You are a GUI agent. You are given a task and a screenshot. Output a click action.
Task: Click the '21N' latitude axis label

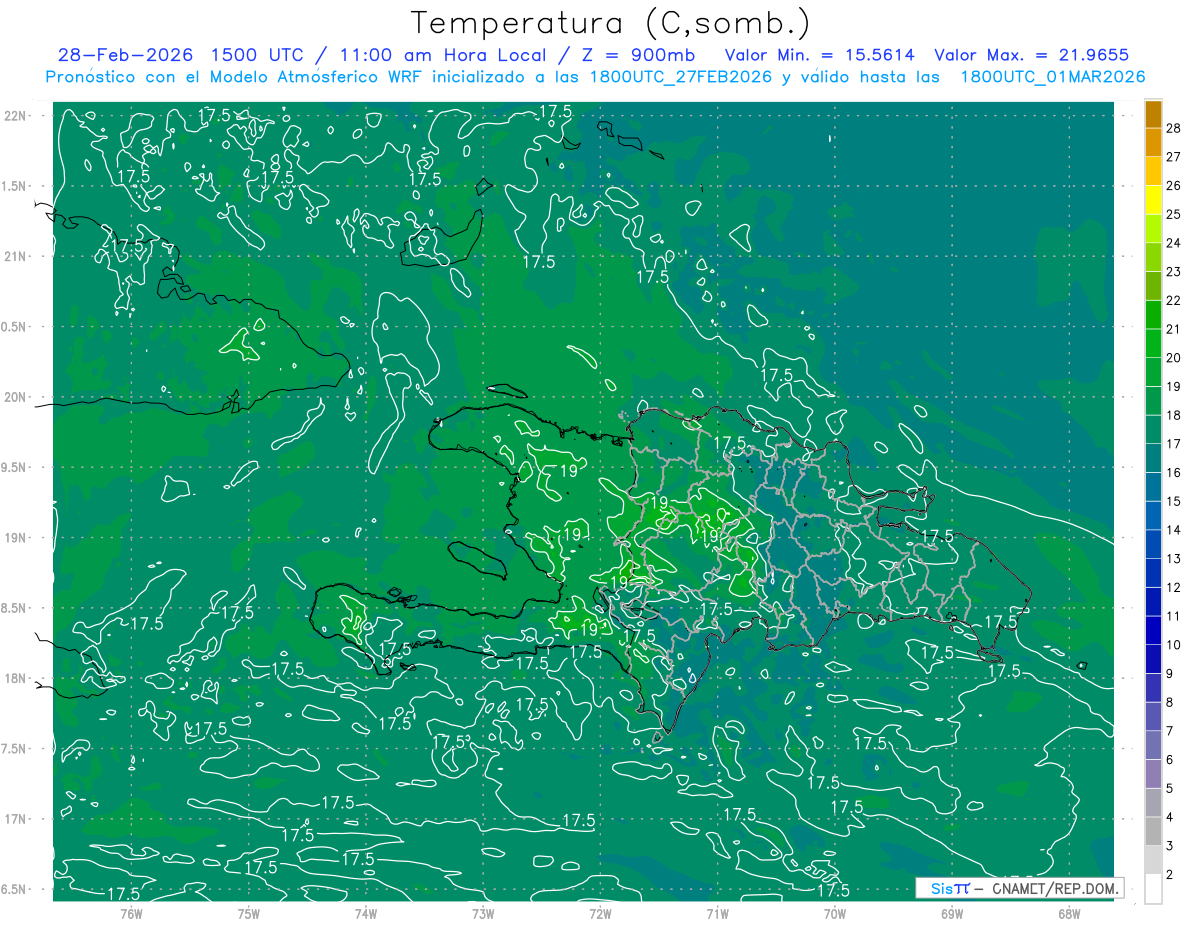pos(17,256)
